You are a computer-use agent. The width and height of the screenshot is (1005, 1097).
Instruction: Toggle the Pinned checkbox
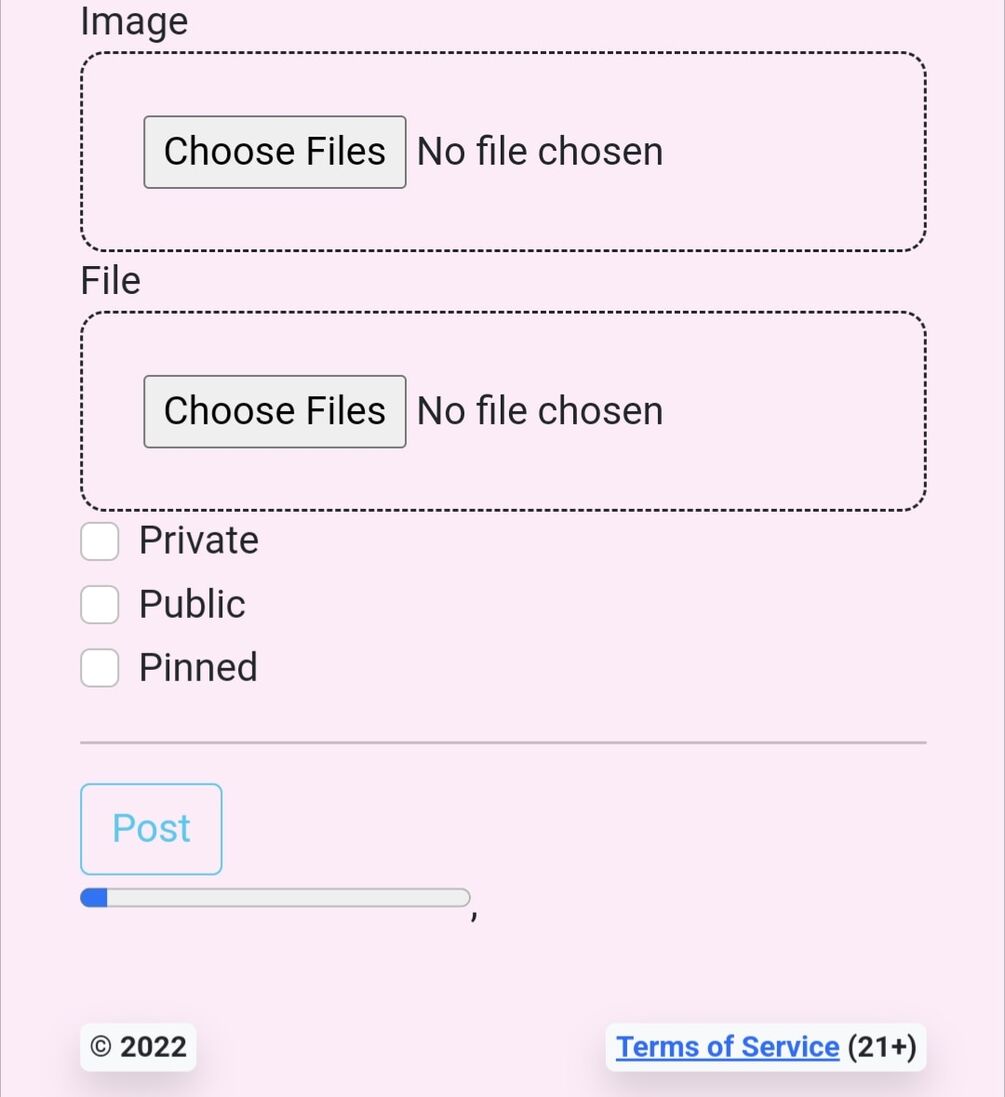click(x=100, y=667)
